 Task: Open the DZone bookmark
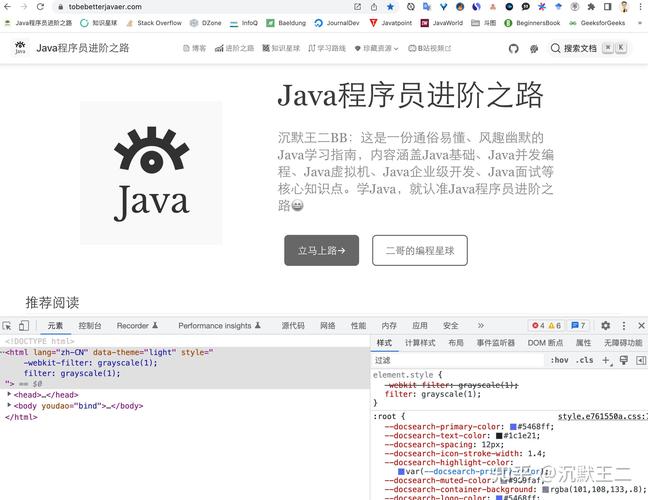coord(205,23)
